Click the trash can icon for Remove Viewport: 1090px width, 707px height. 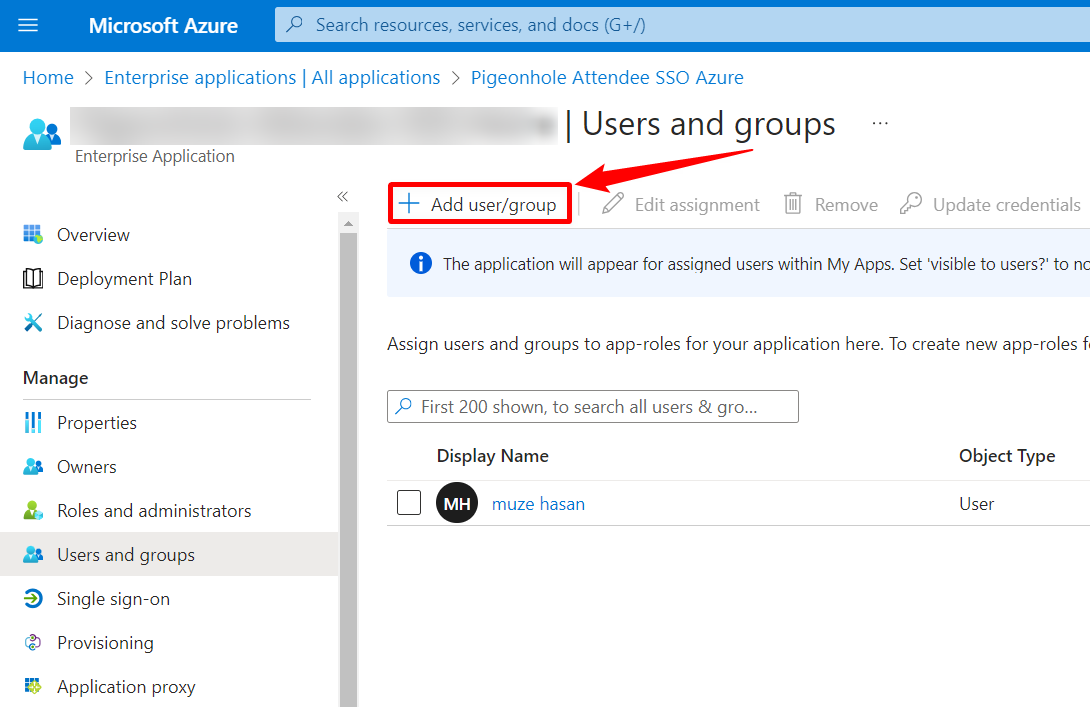pos(792,204)
